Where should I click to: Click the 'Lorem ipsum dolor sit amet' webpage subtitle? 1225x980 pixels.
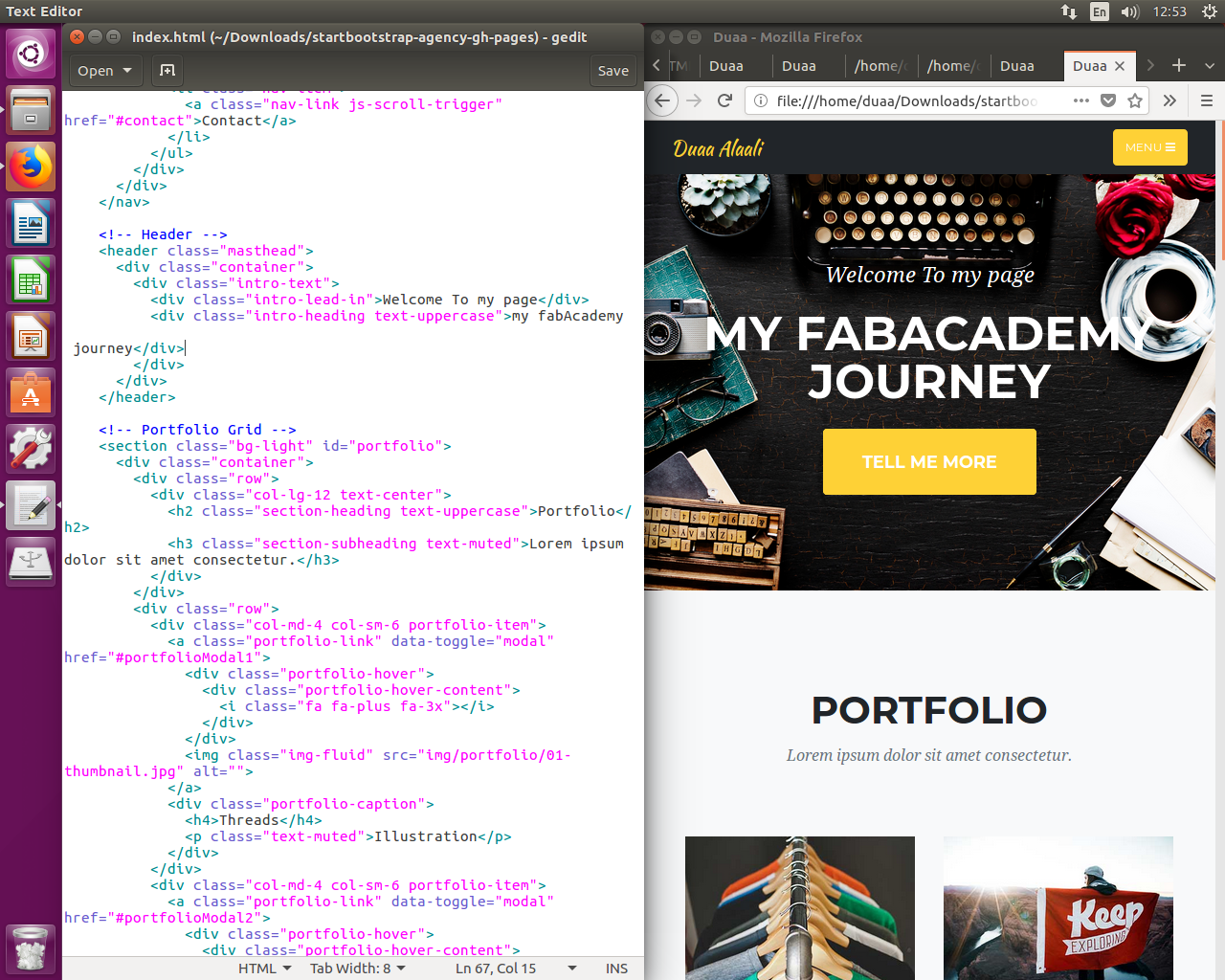point(929,755)
